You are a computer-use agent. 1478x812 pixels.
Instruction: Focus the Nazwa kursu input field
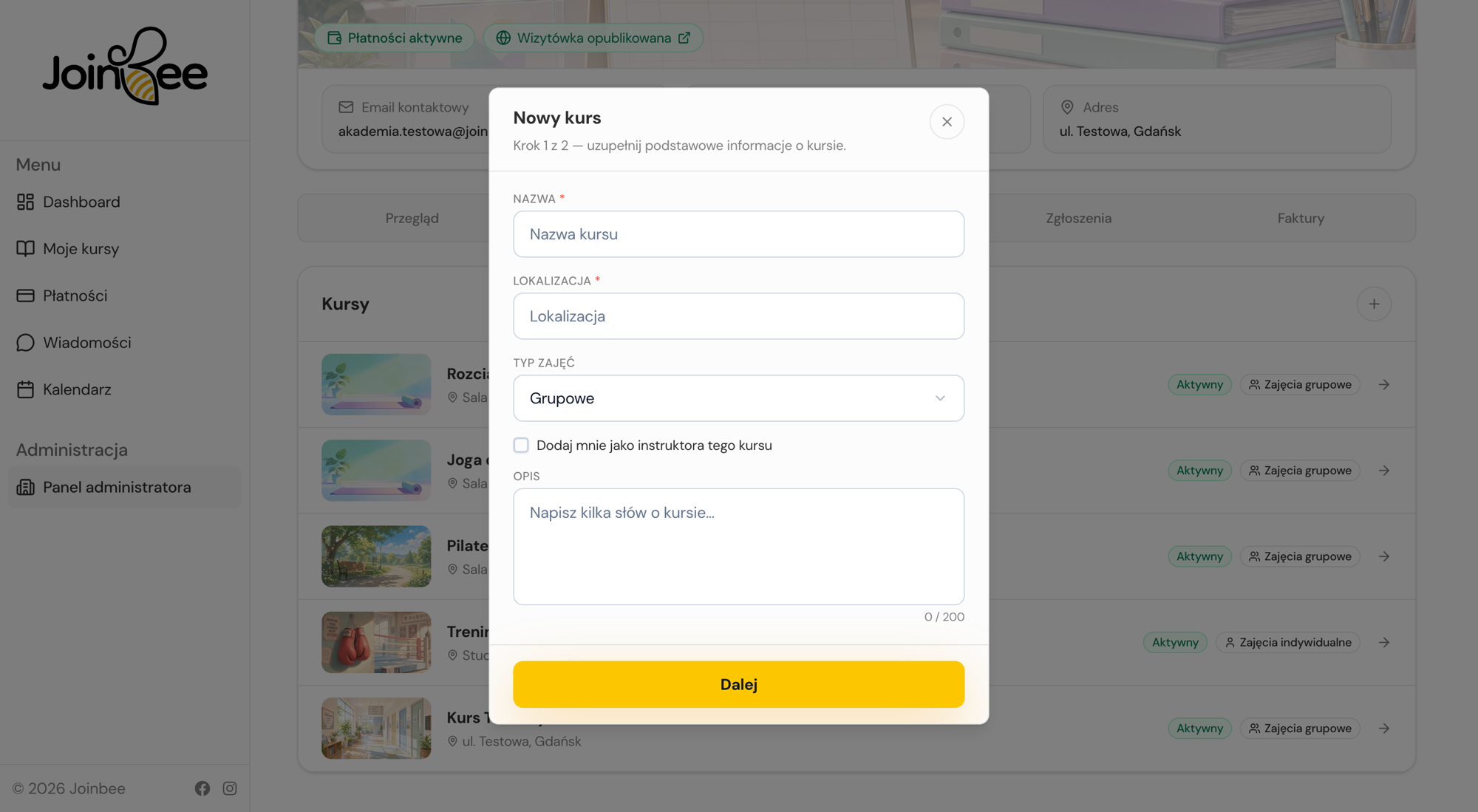pyautogui.click(x=738, y=234)
